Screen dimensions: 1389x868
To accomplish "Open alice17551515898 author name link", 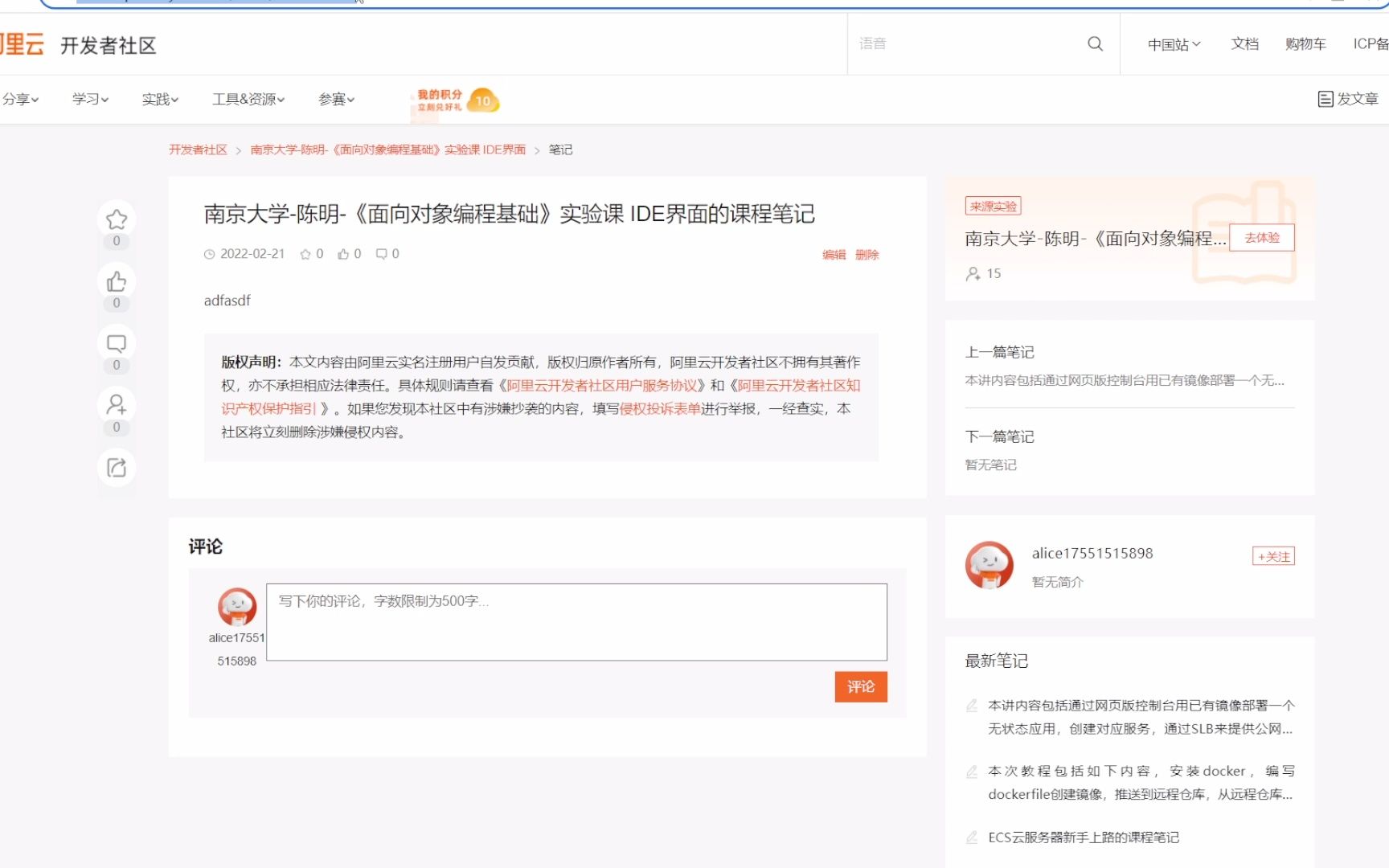I will click(1092, 554).
